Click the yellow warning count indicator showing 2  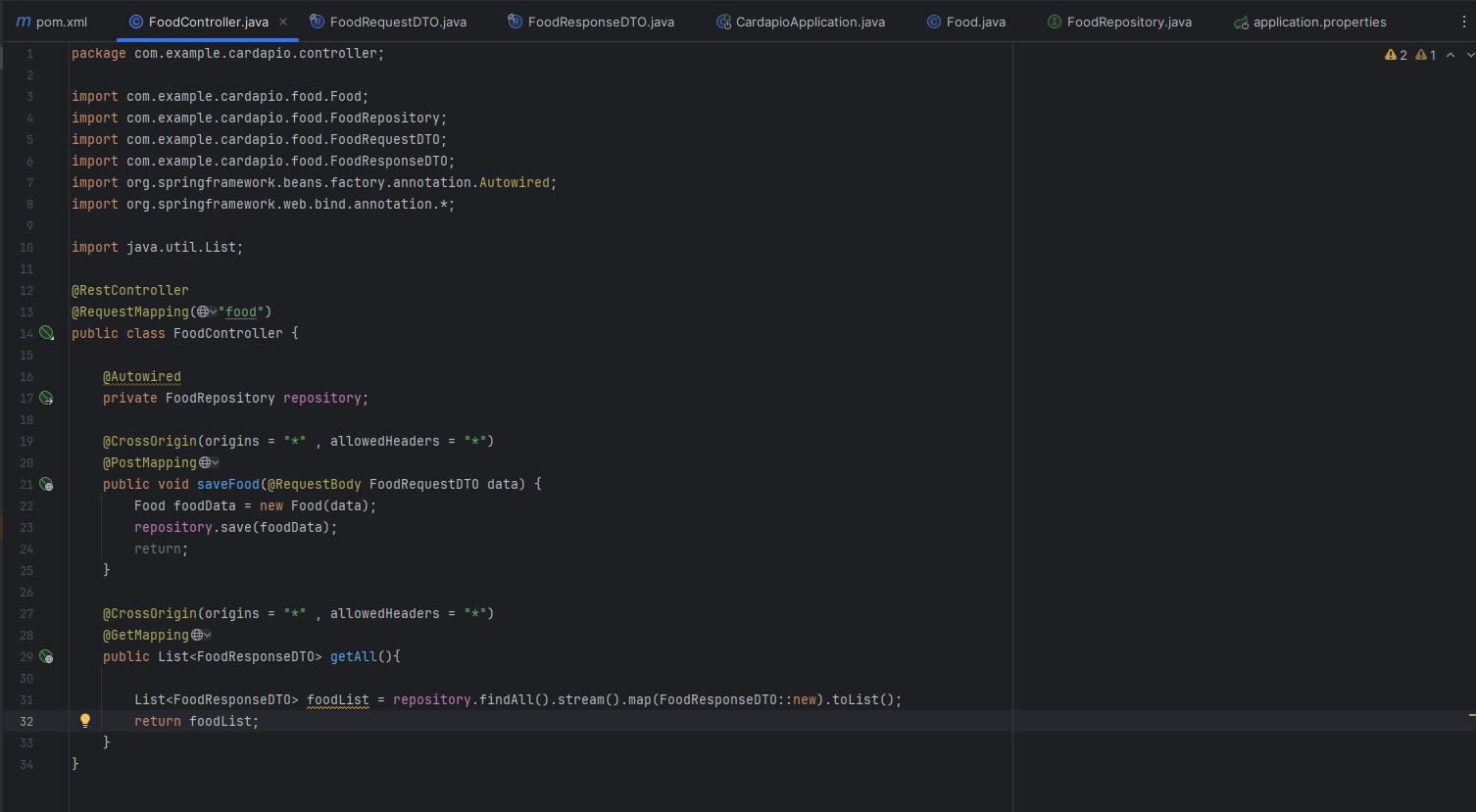(x=1396, y=55)
